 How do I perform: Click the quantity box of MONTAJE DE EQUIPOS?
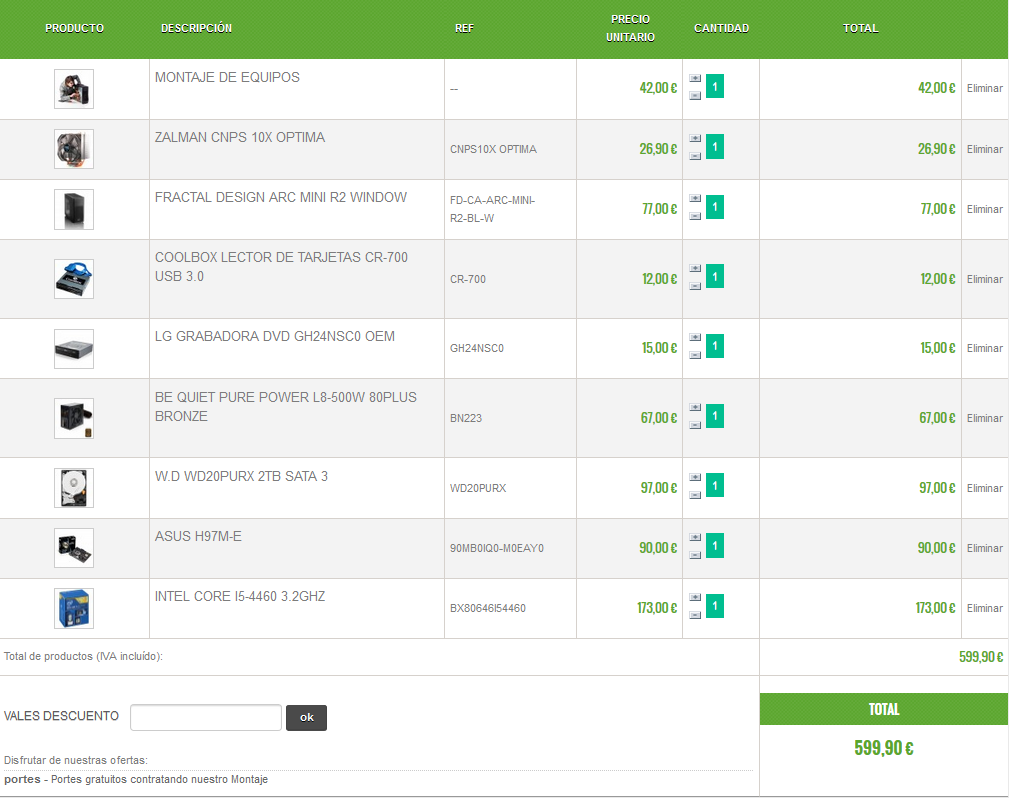tap(715, 86)
